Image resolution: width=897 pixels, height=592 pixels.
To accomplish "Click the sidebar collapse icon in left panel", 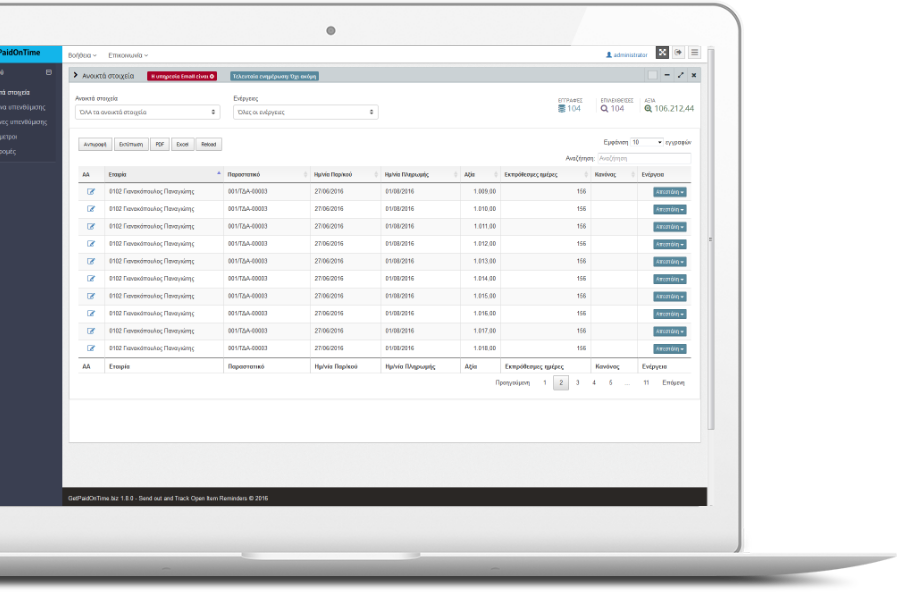I will tap(49, 73).
